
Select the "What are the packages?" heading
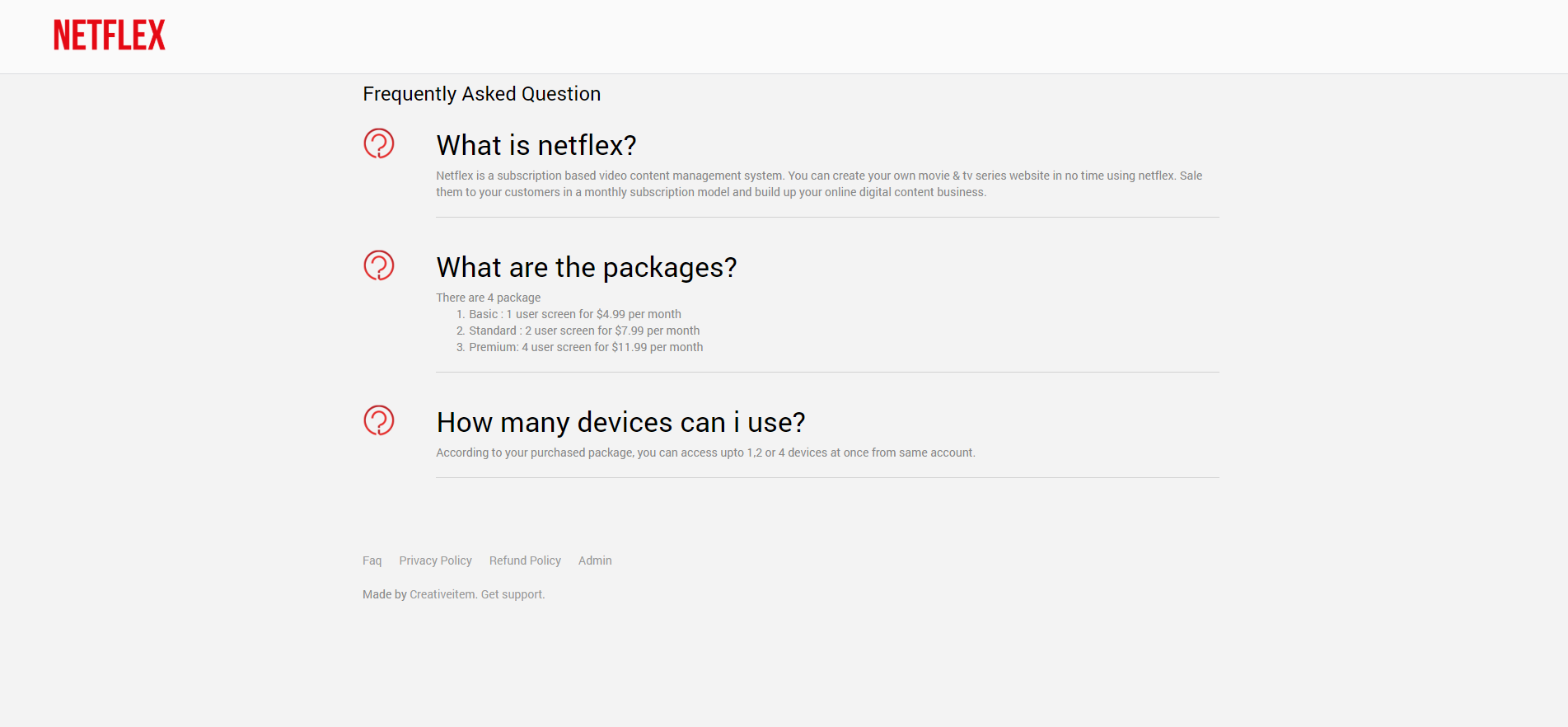(x=587, y=268)
